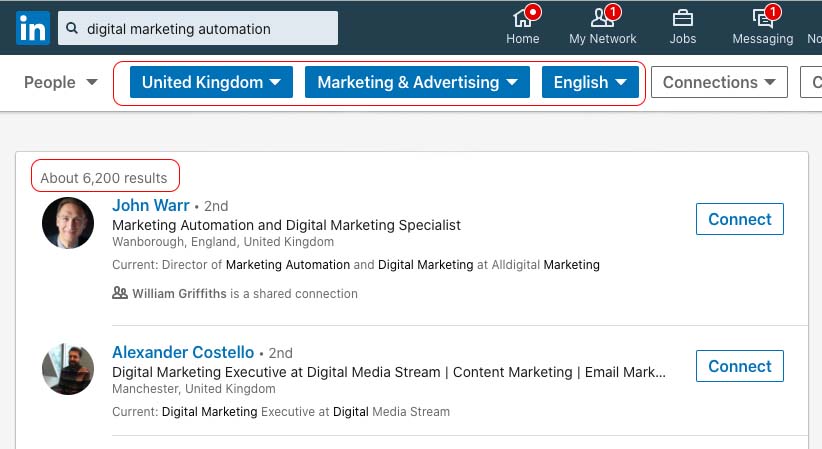Click John Warr's profile photo

tap(68, 223)
